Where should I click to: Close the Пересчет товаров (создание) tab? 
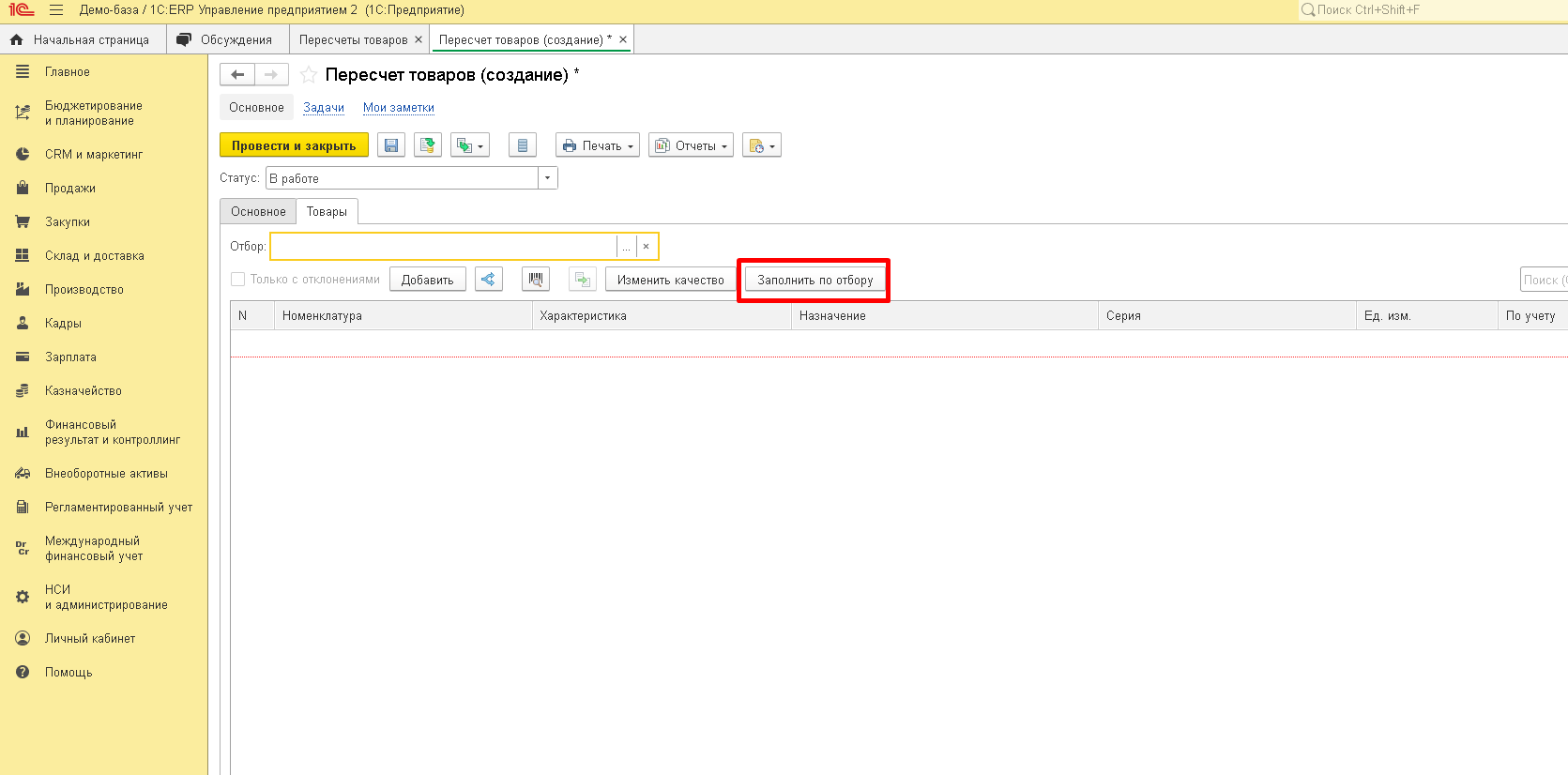[623, 39]
